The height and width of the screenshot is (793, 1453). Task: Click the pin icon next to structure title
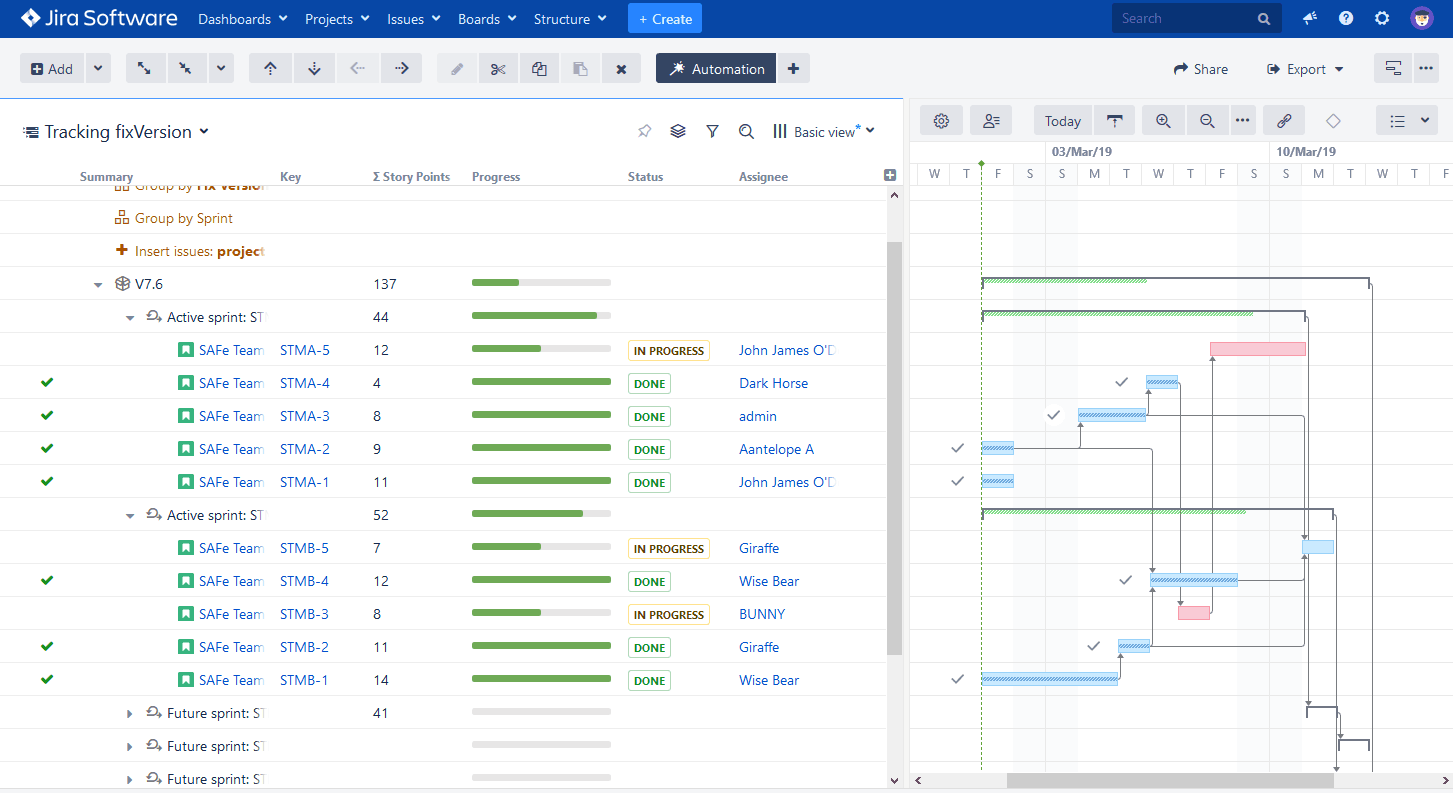point(644,131)
